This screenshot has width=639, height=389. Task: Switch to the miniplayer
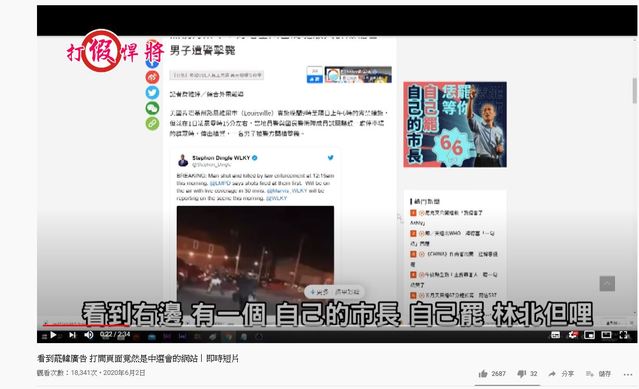[589, 335]
